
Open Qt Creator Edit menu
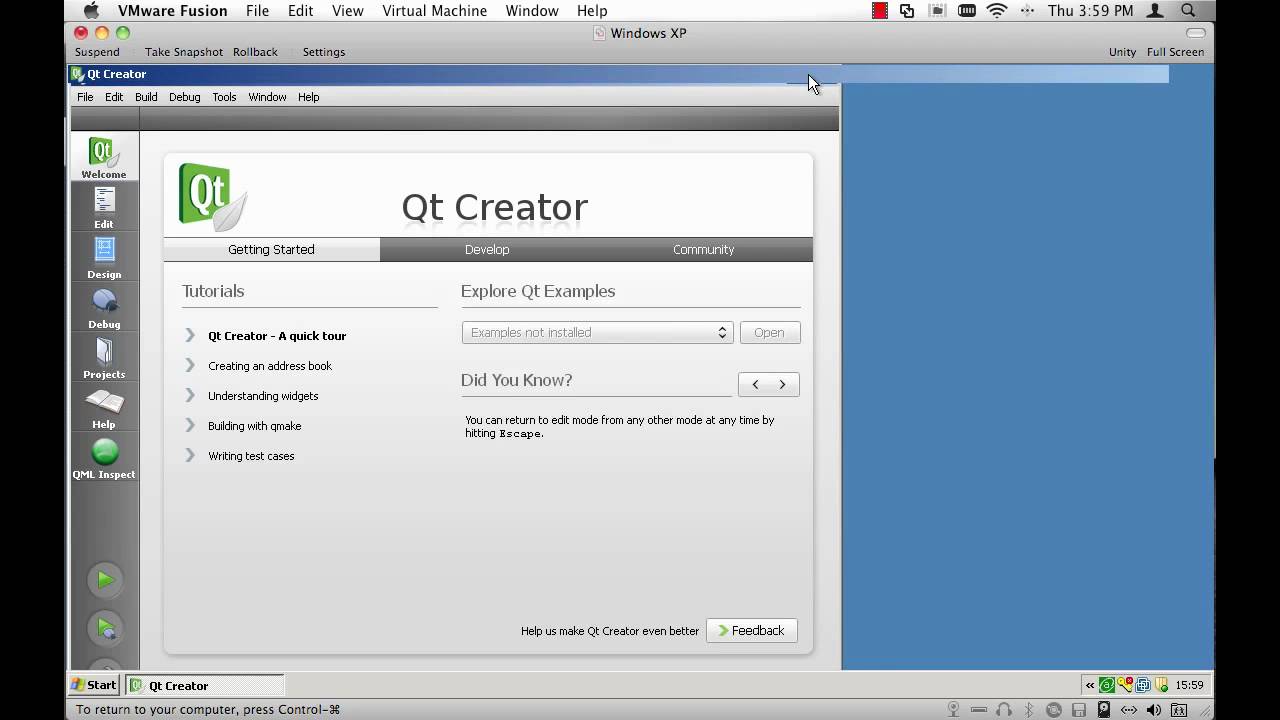(x=114, y=97)
